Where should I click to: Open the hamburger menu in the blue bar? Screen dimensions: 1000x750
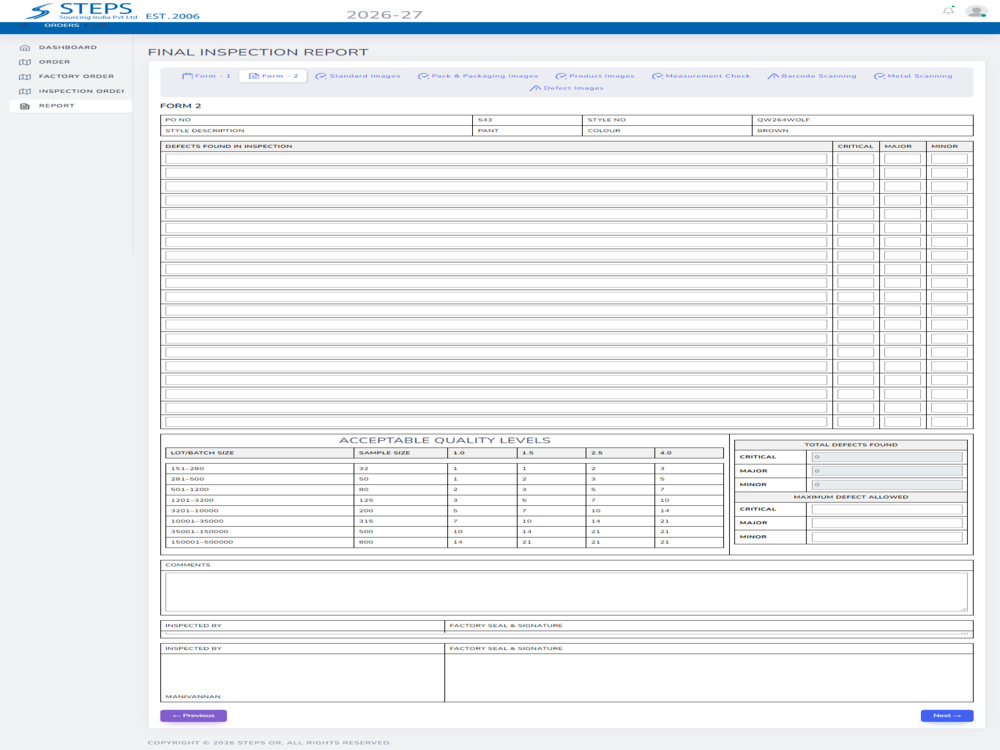24,26
